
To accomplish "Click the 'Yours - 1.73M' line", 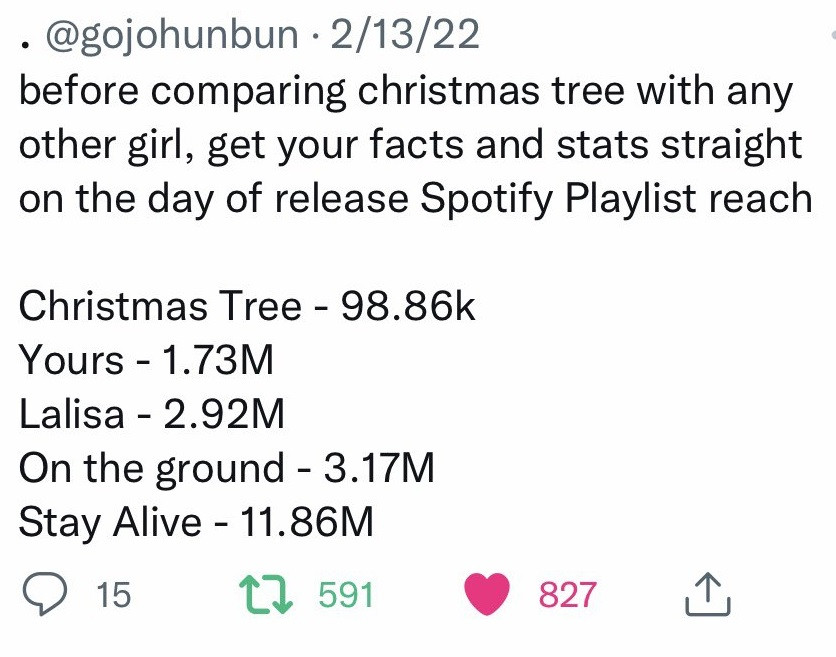I will click(146, 360).
